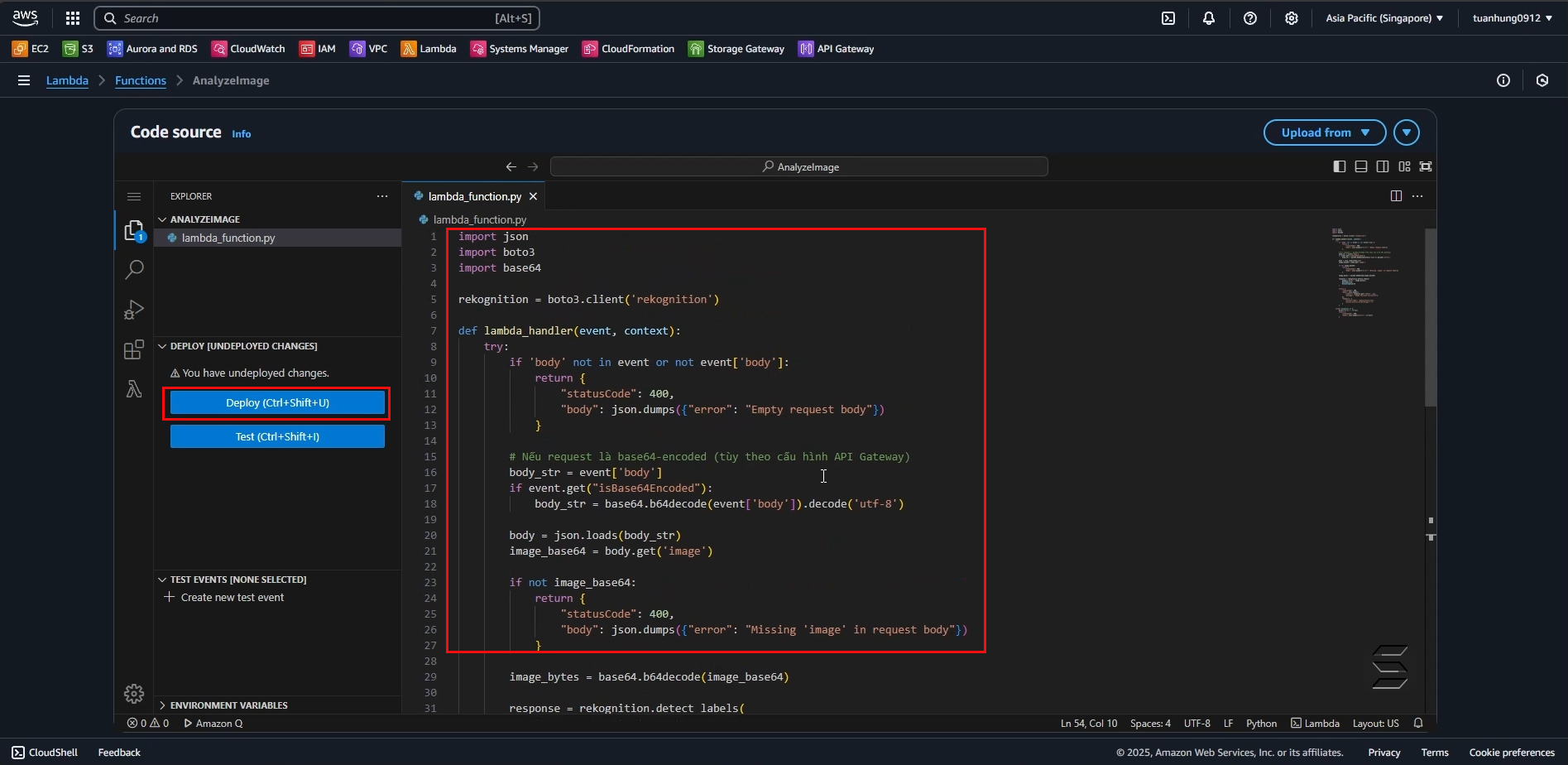The width and height of the screenshot is (1568, 765).
Task: Toggle the activity bar menu icon
Action: (134, 196)
